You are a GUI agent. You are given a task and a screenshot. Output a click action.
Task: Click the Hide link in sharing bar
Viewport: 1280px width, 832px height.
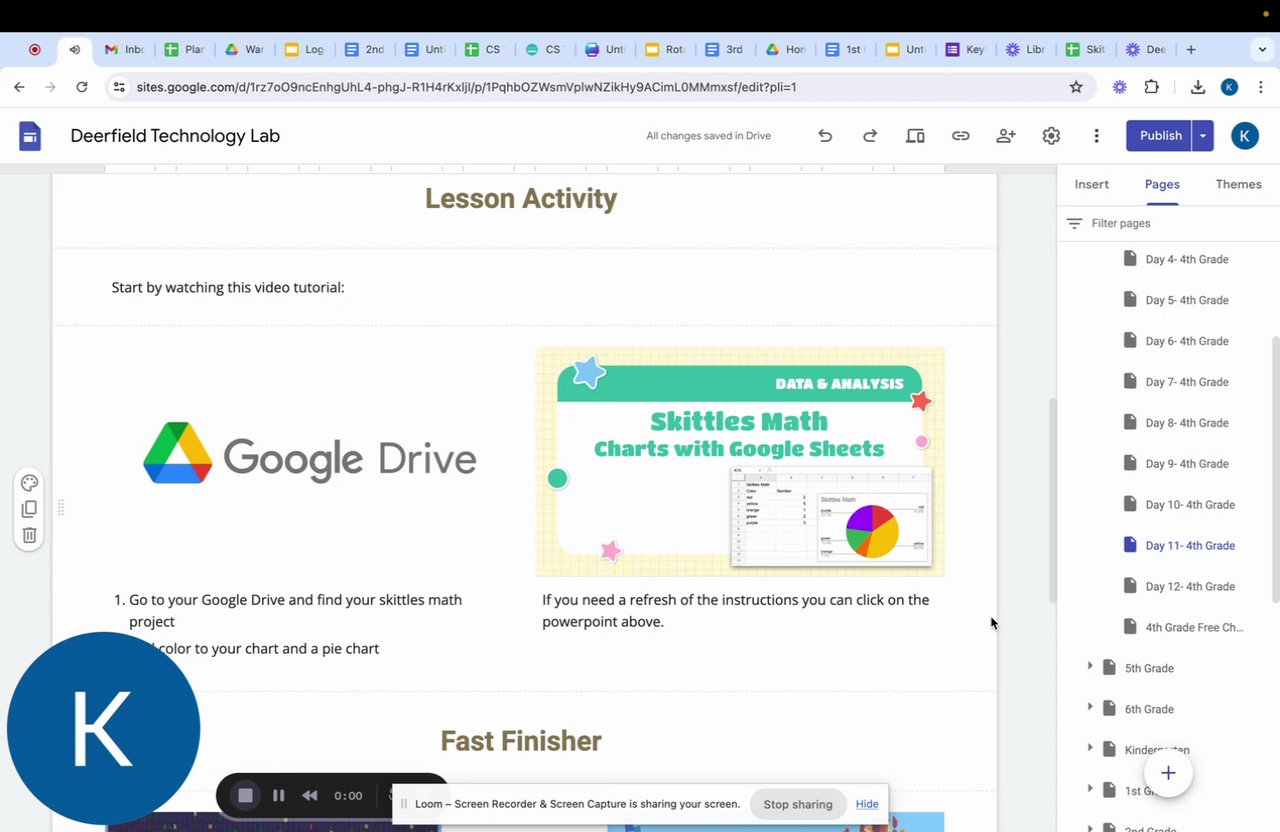[x=867, y=804]
